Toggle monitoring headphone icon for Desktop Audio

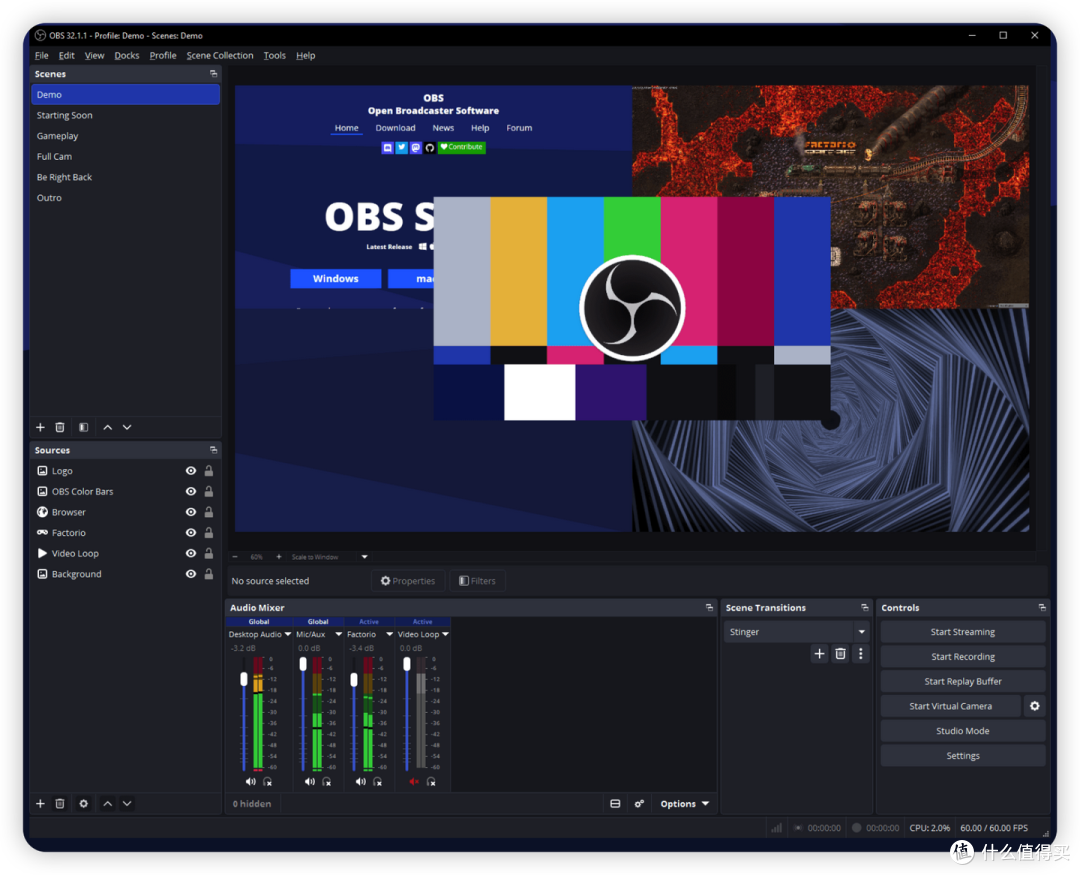click(x=268, y=781)
